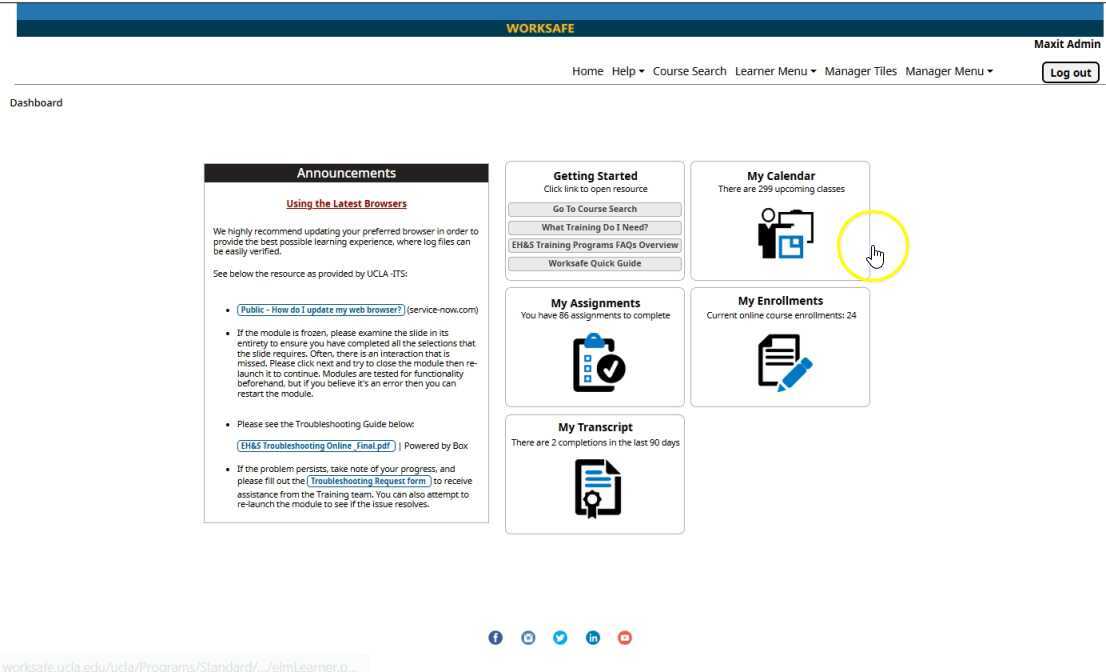Viewport: 1106px width, 672px height.
Task: Visit the Facebook page via footer icon
Action: coord(495,637)
